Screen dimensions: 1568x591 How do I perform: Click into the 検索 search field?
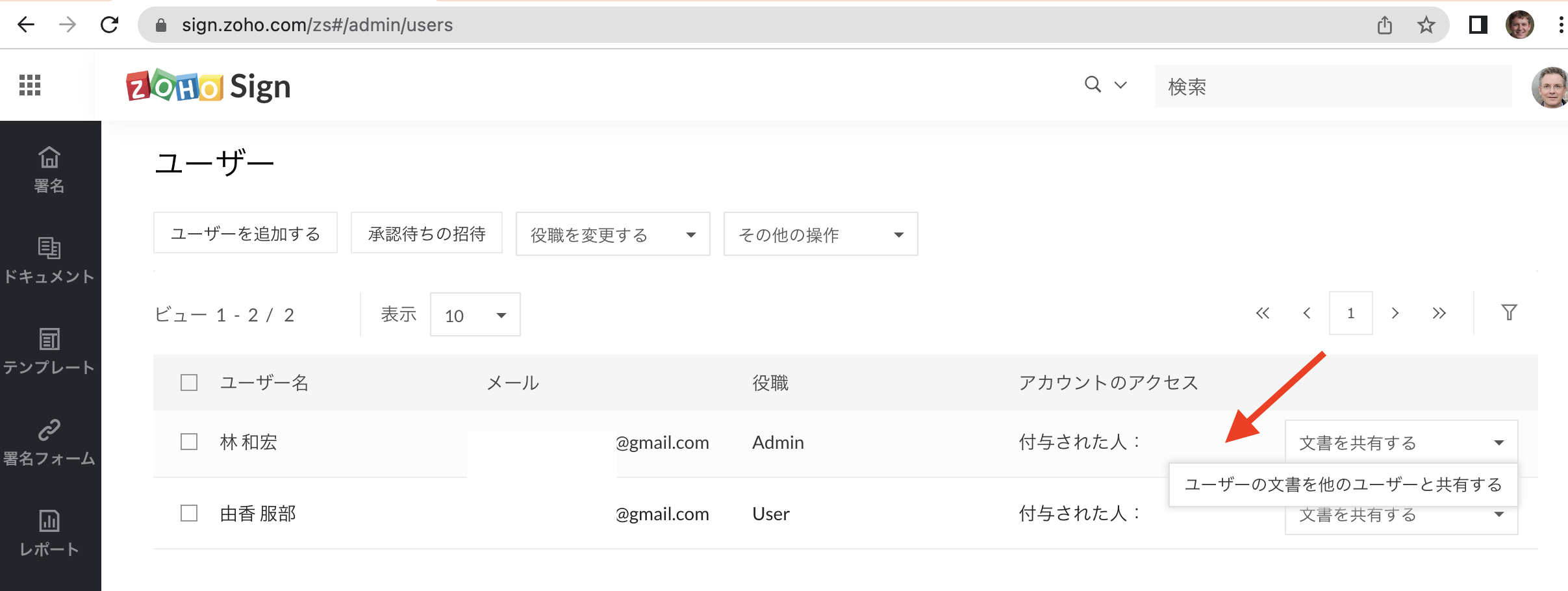tap(1332, 86)
